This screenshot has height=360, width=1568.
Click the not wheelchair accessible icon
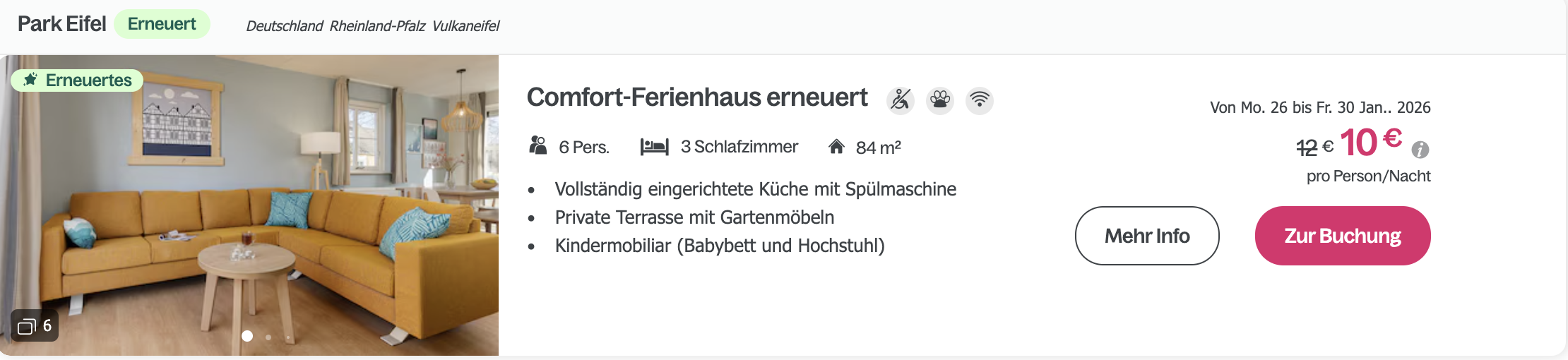pos(901,100)
